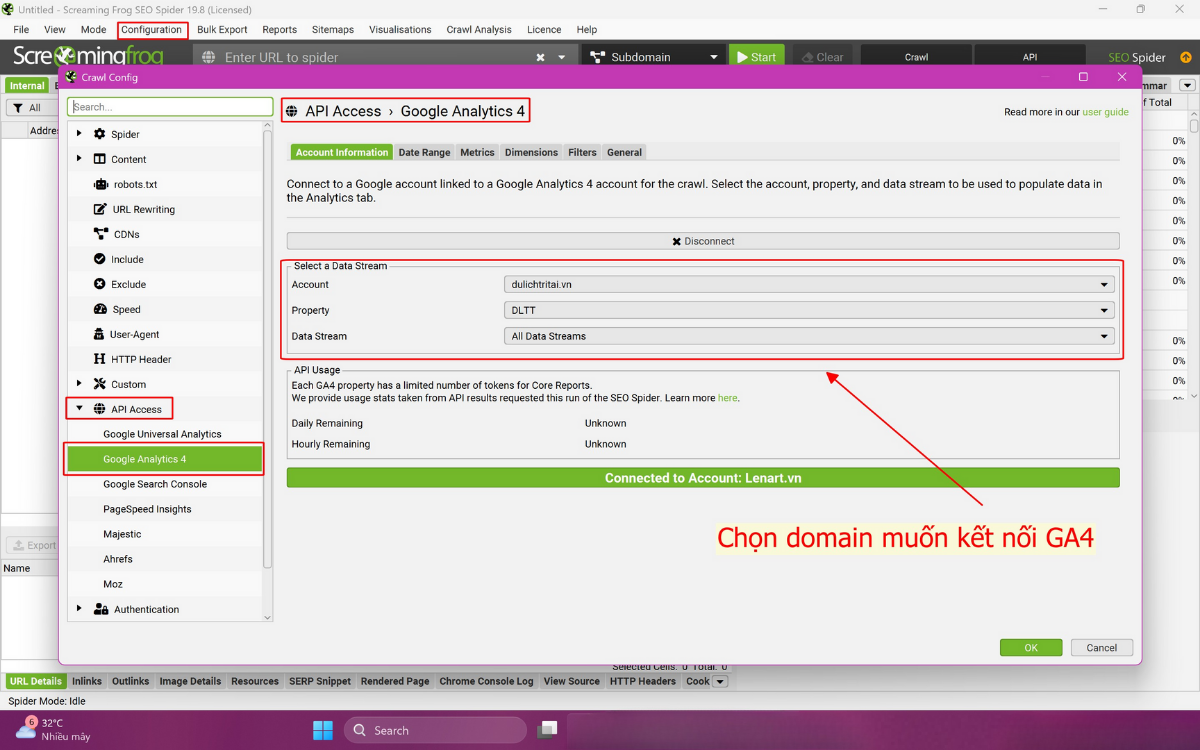
Task: Open the CDNs network icon entry
Action: (x=100, y=234)
